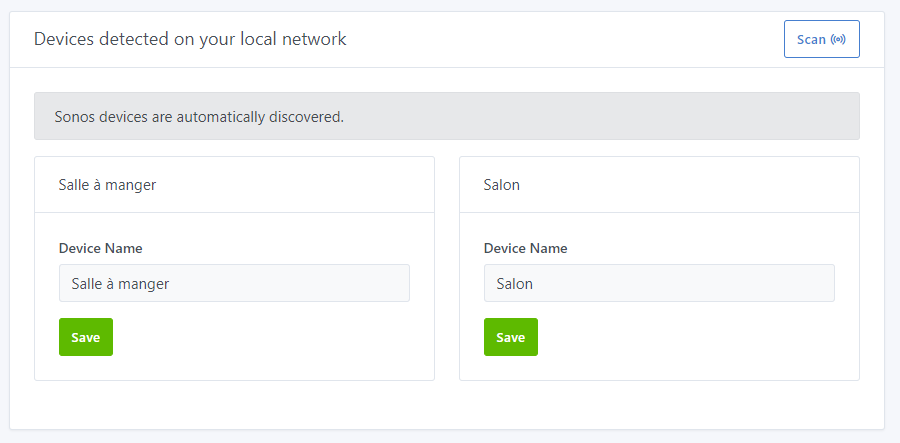Click the broadcast icon in Scan button
The image size is (900, 443).
838,40
